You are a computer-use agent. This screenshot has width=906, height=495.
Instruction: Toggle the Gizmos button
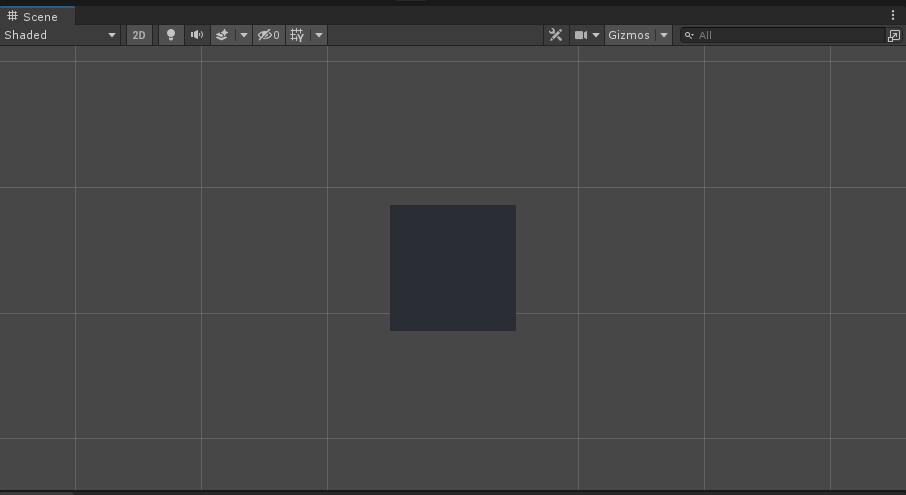[629, 35]
